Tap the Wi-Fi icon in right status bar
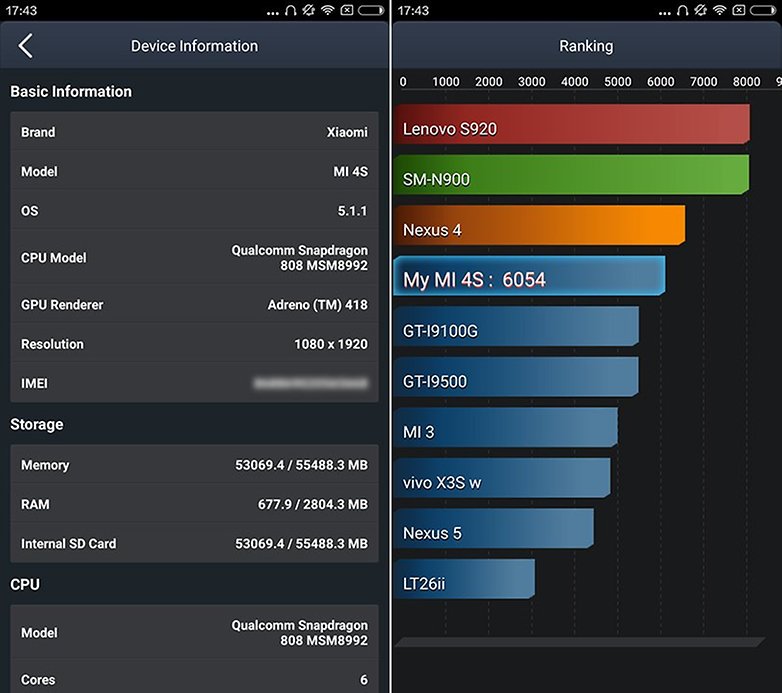Screen dimensions: 782x693 pyautogui.click(x=720, y=10)
